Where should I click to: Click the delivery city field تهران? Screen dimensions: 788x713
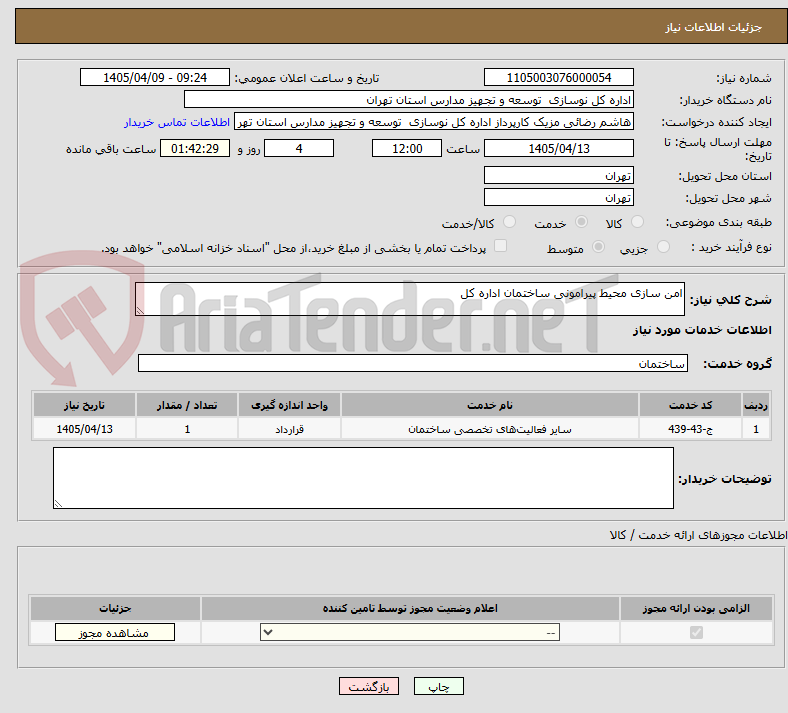coord(558,197)
